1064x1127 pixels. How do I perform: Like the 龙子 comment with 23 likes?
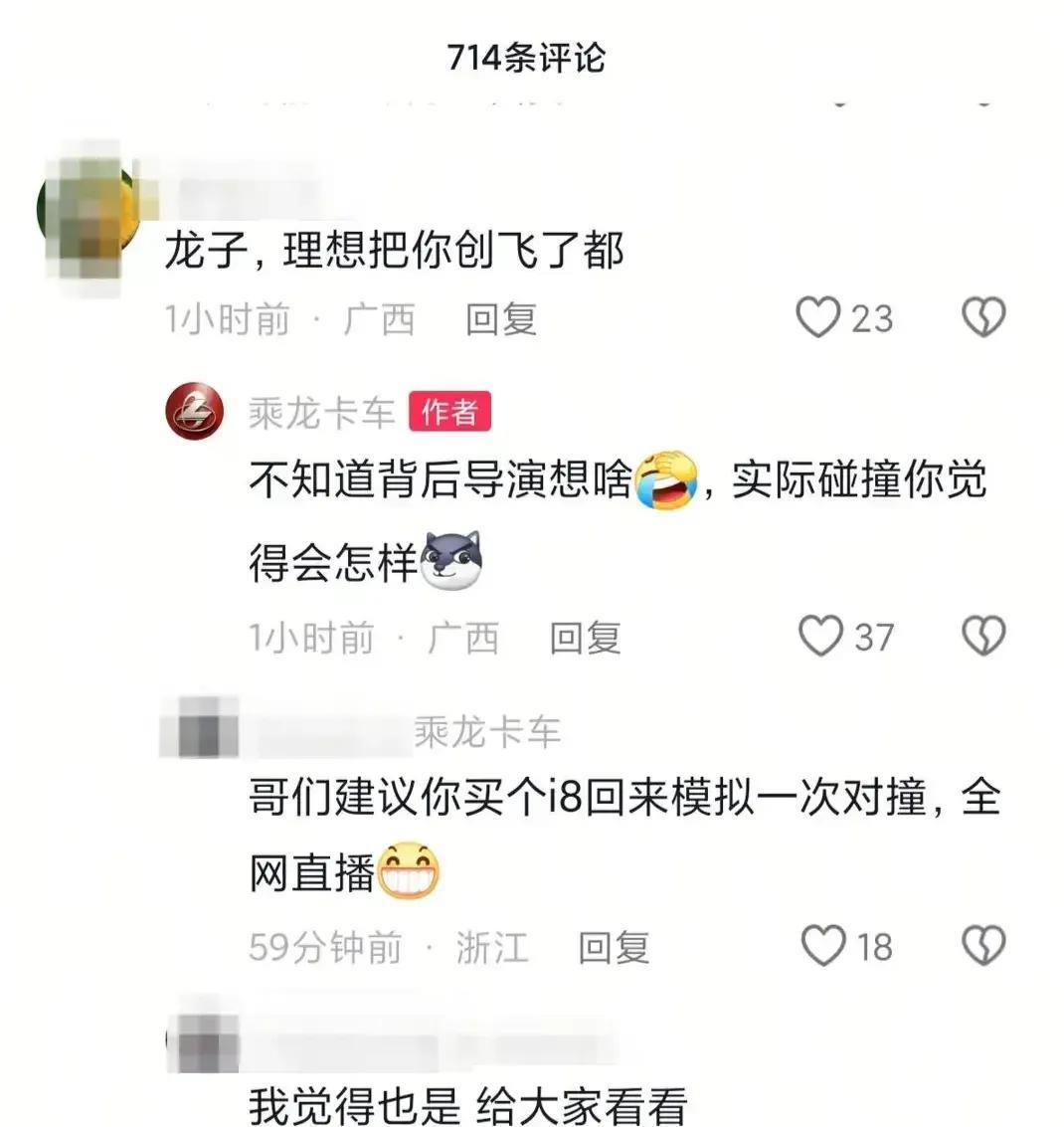817,317
